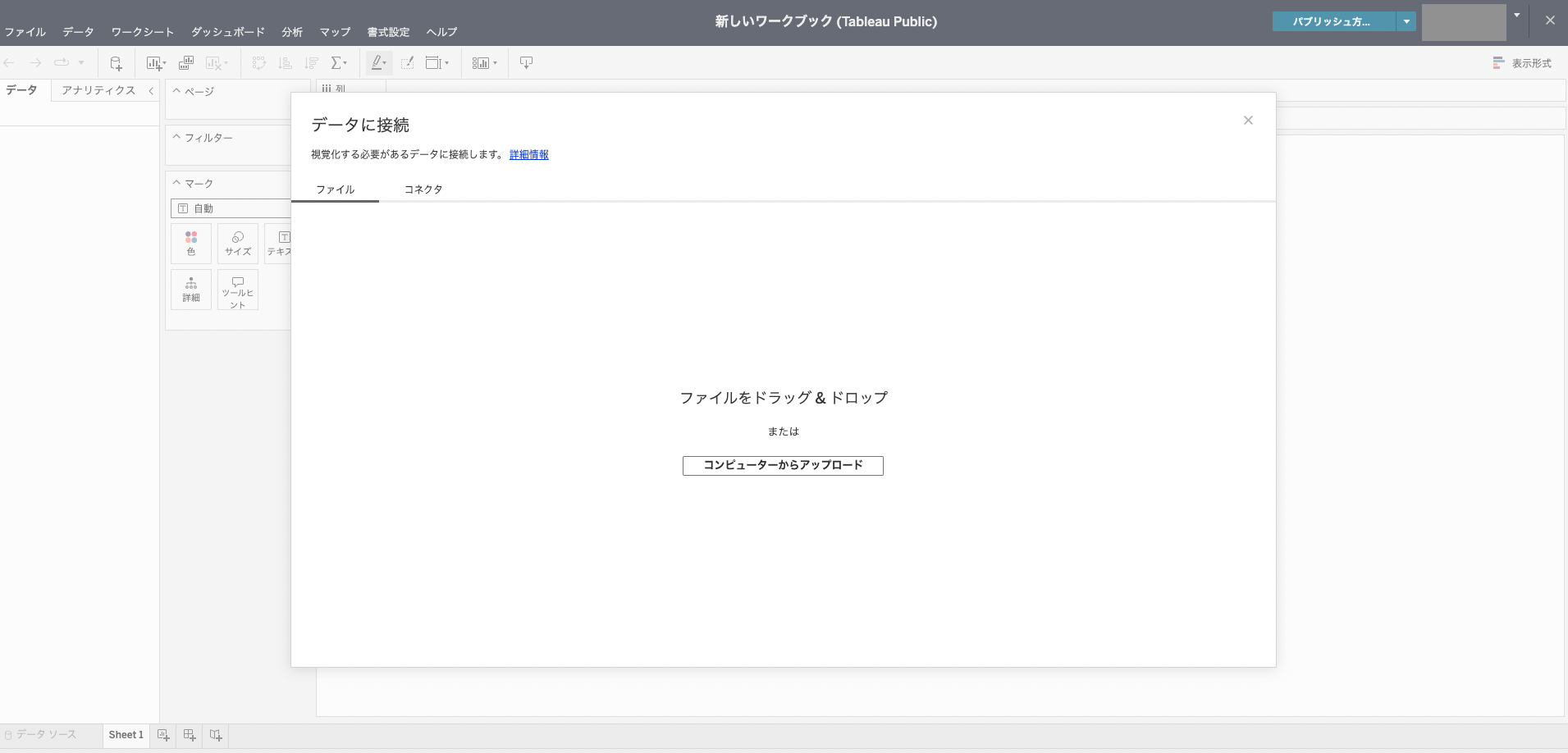Clear the sheet with the clear-sheet toolbar icon
This screenshot has height=753, width=1568.
(214, 62)
